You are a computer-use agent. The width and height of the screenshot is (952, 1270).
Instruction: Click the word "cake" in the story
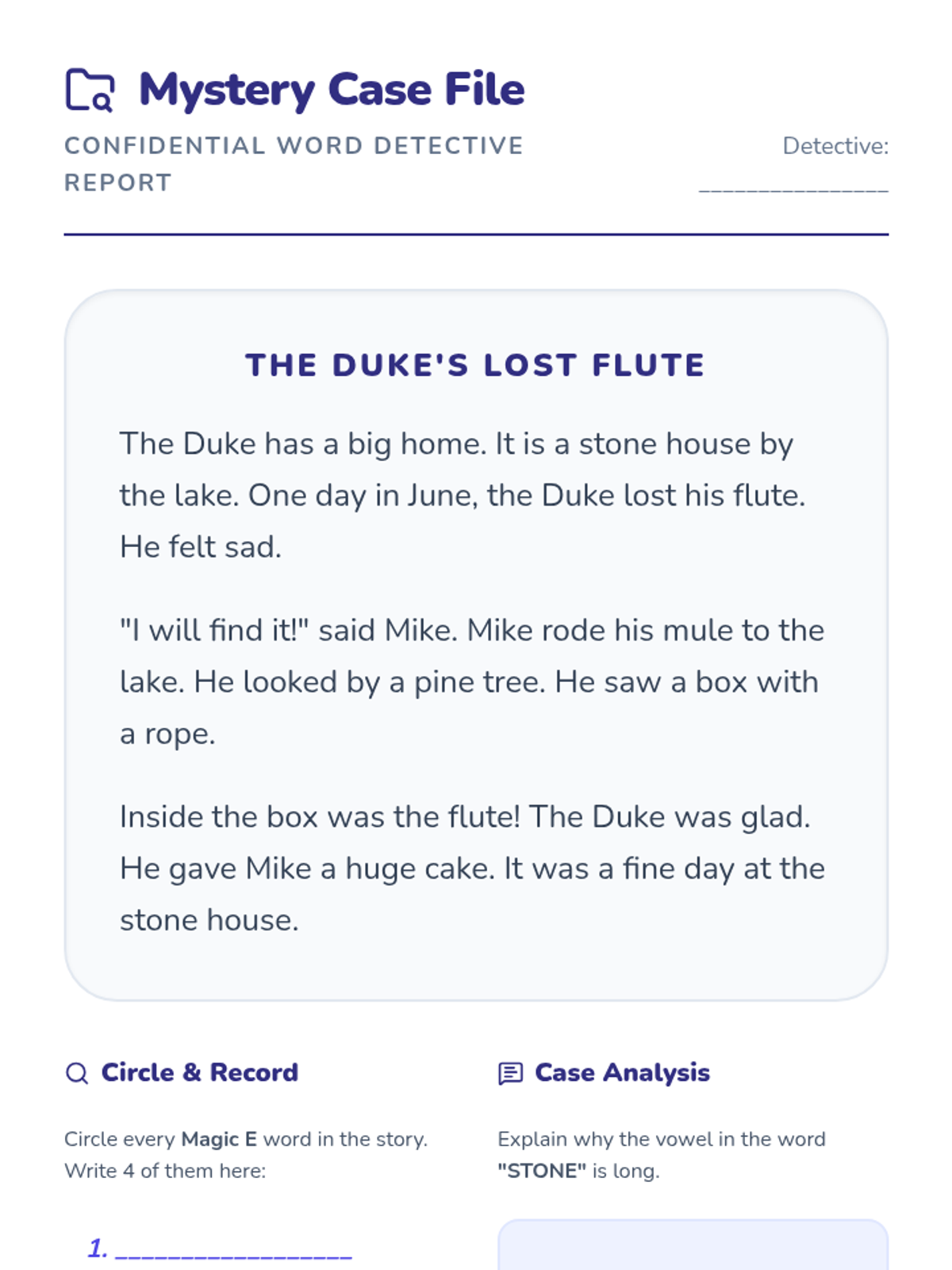[460, 868]
